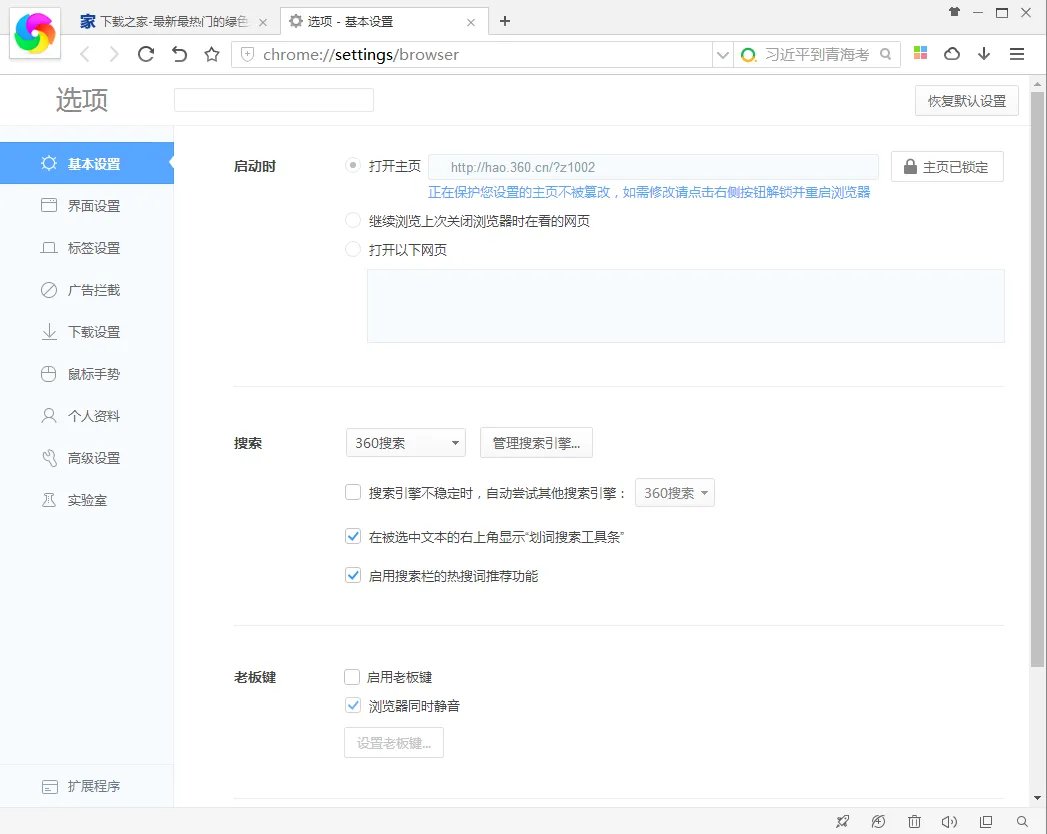Click the settings search input field
Screen dimensions: 1047x834
pos(273,100)
